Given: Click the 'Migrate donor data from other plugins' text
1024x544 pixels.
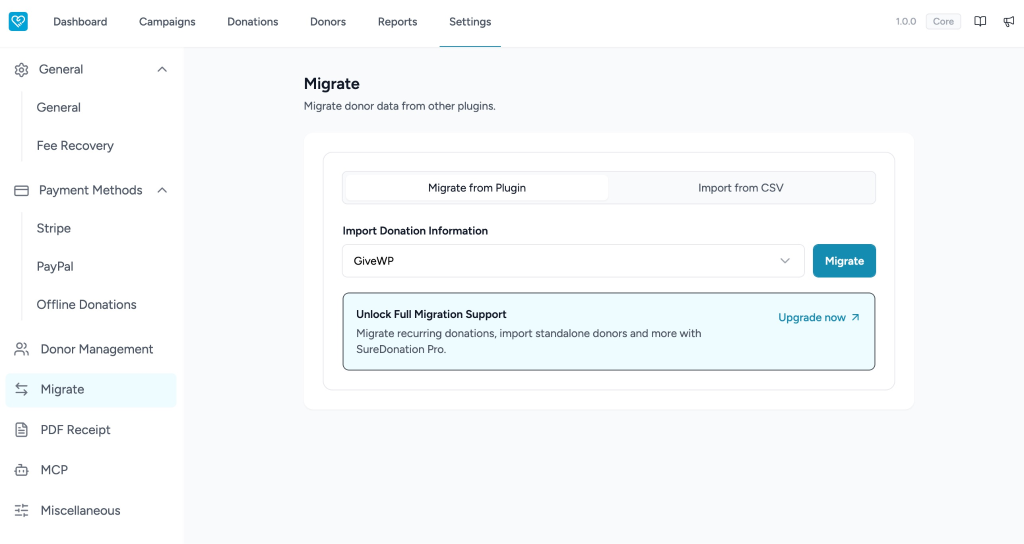Looking at the screenshot, I should point(400,106).
